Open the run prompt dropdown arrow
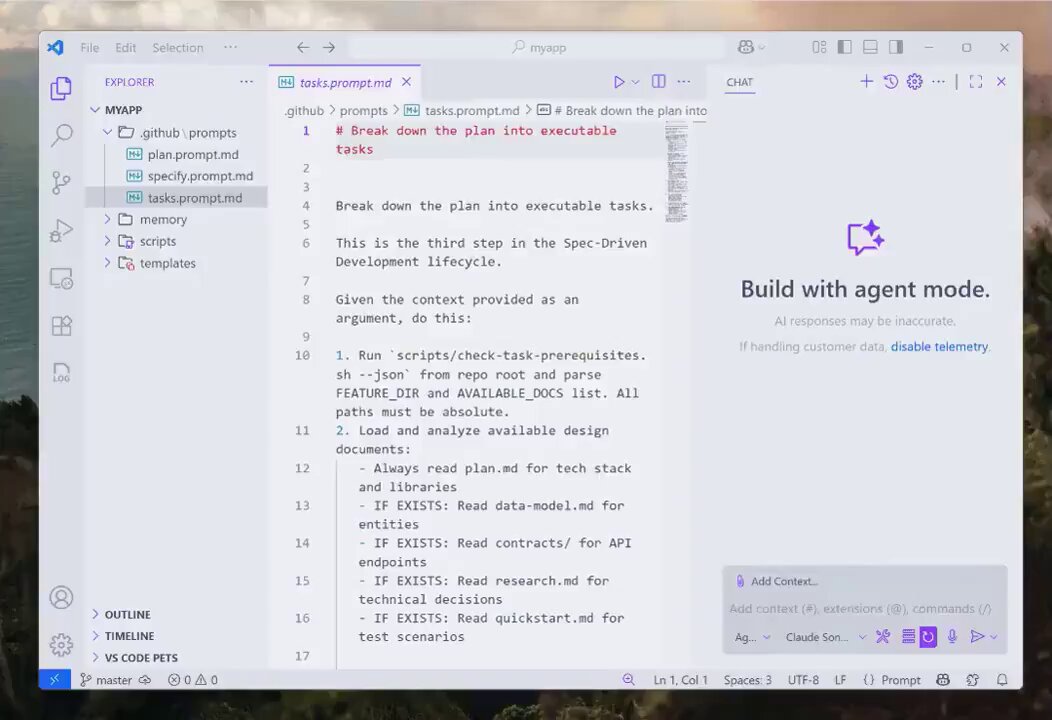This screenshot has height=720, width=1052. click(635, 82)
